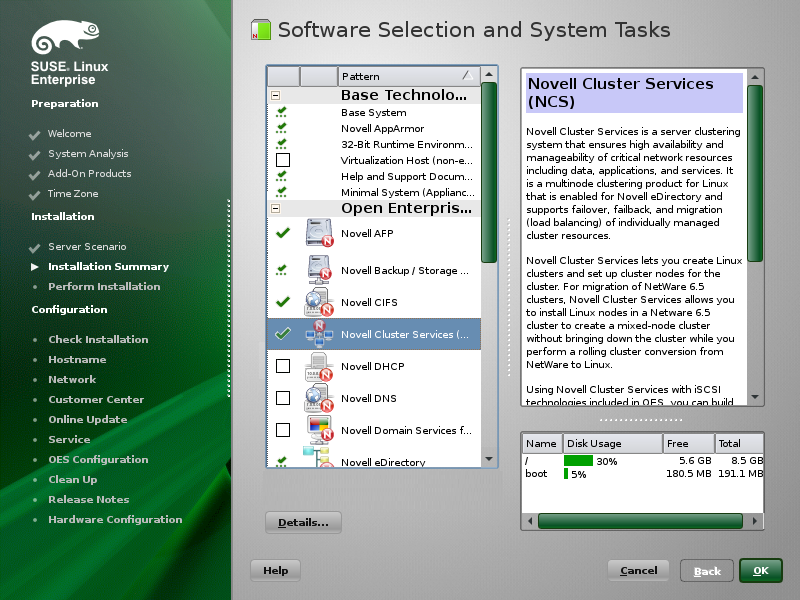The height and width of the screenshot is (600, 800).
Task: Click the Novell Cluster Services icon
Action: pyautogui.click(x=319, y=334)
